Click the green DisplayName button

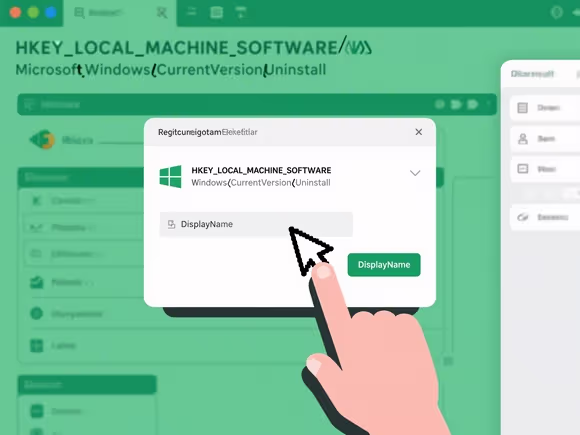pyautogui.click(x=384, y=265)
